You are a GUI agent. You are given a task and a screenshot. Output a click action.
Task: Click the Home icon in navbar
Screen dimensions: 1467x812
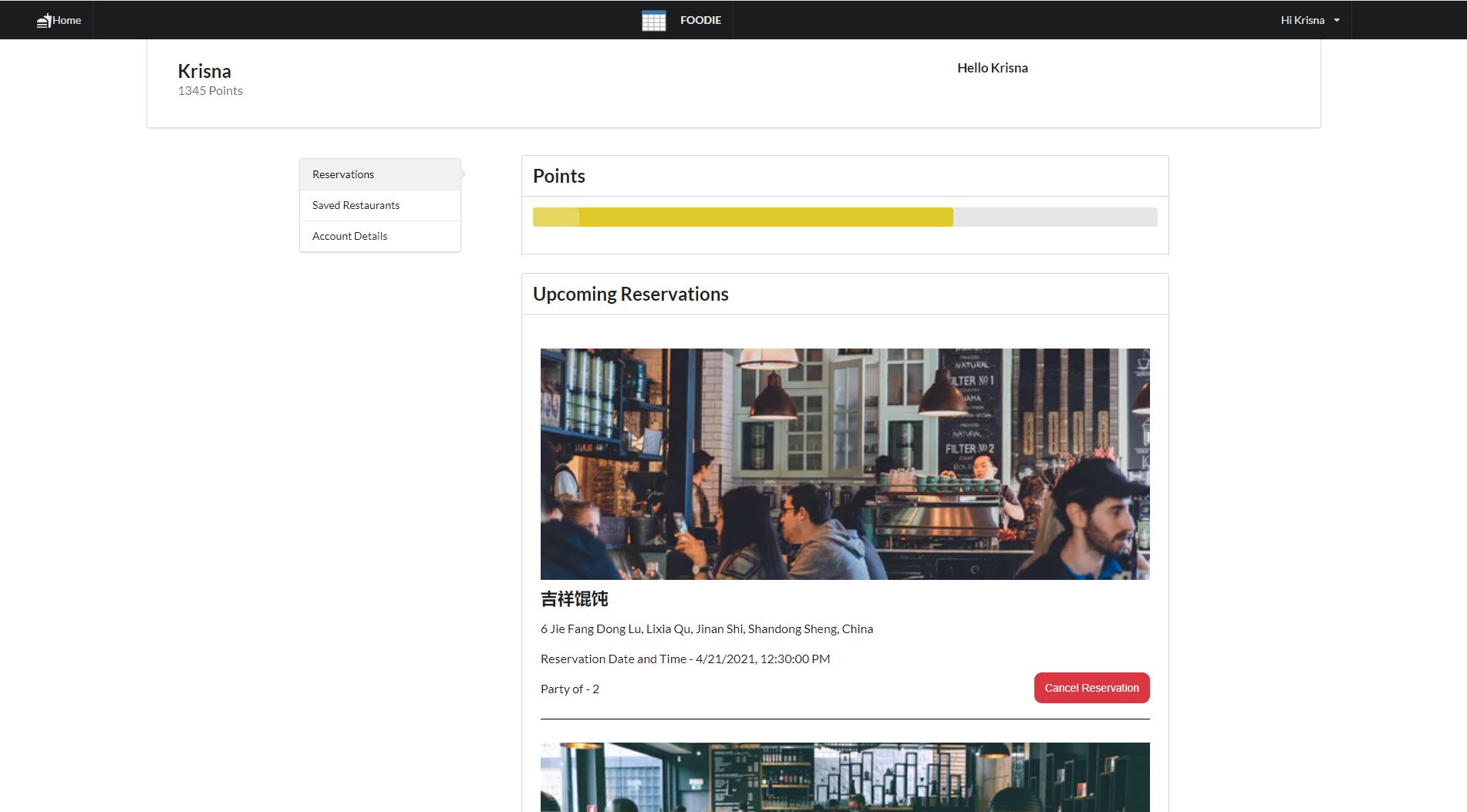pos(44,21)
